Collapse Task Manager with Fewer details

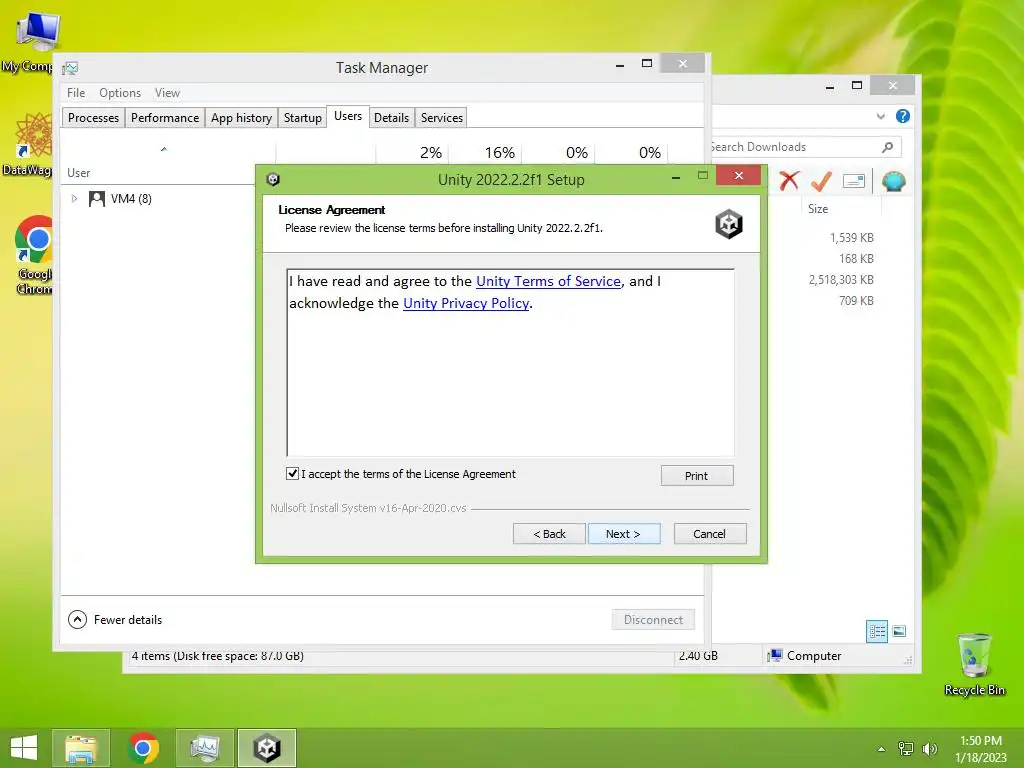pos(116,619)
